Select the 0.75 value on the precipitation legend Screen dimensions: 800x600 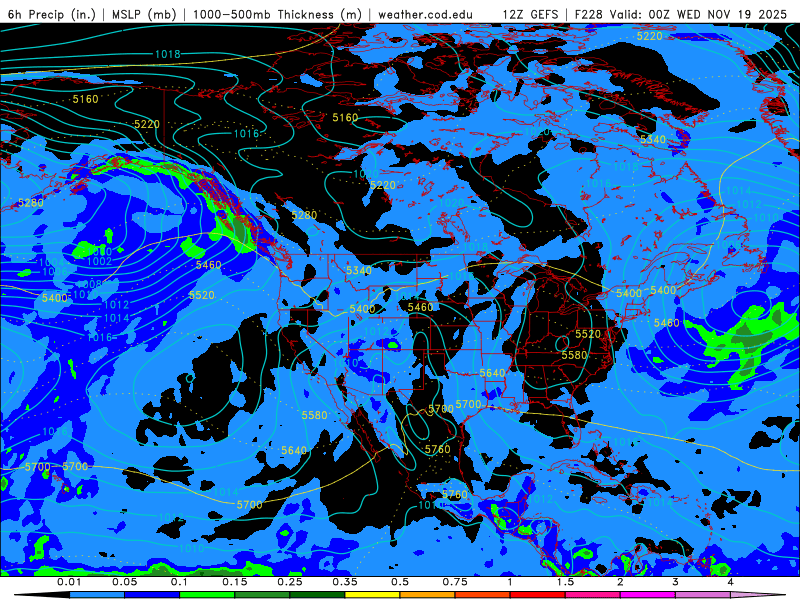[x=455, y=582]
